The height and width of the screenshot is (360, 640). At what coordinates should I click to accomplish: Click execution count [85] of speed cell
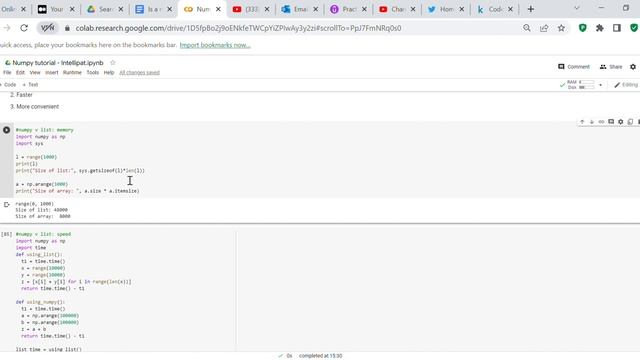pos(7,234)
